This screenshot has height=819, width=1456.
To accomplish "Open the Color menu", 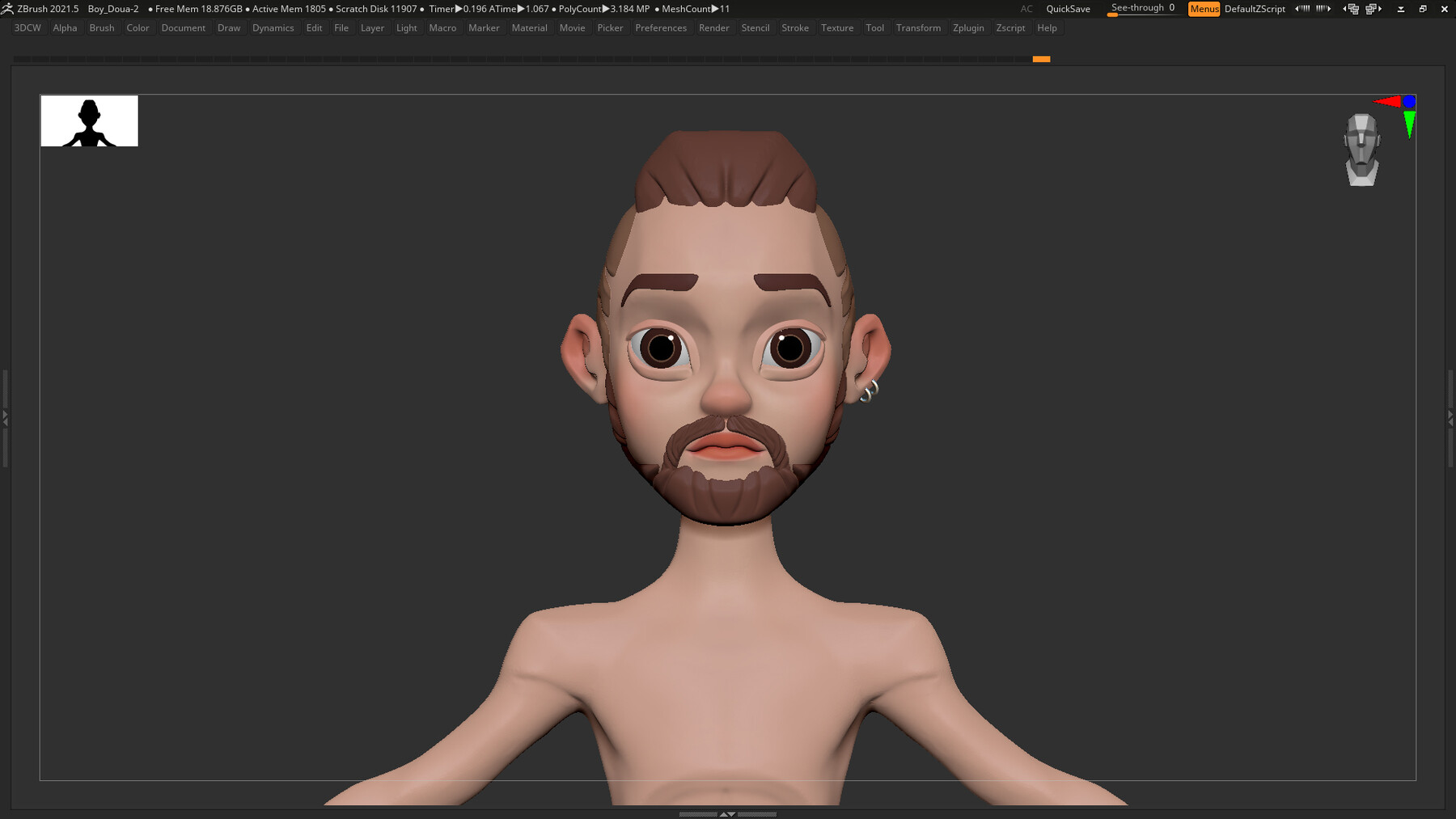I will coord(138,27).
